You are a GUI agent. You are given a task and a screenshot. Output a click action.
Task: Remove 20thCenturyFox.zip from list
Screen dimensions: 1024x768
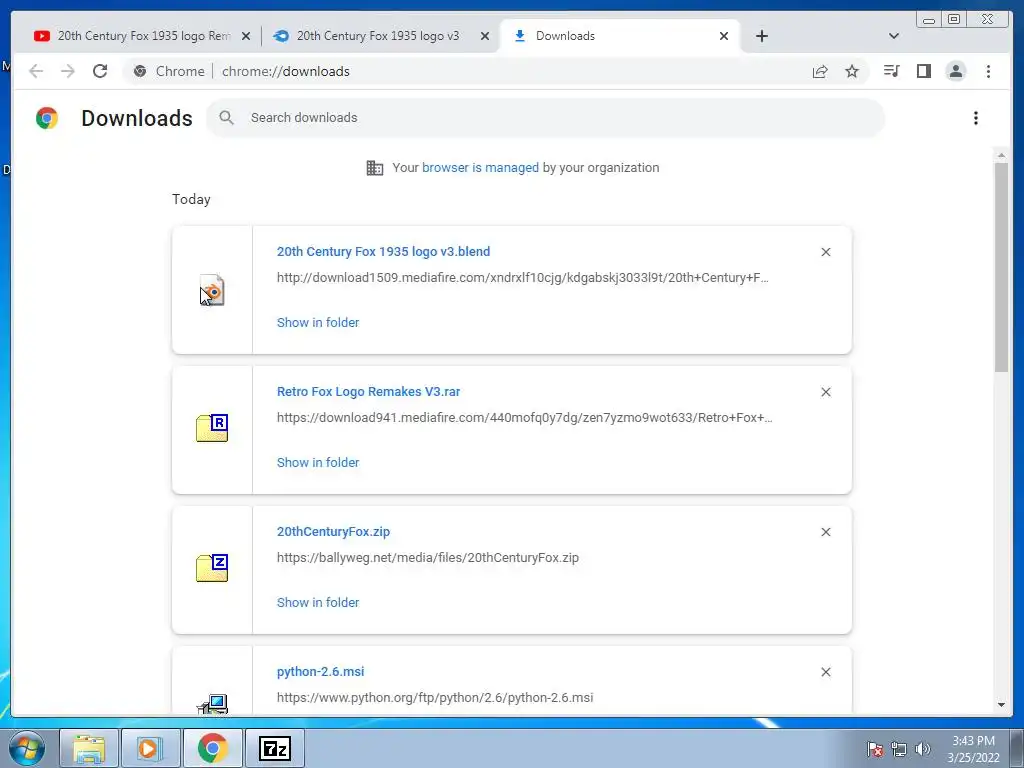coord(825,532)
